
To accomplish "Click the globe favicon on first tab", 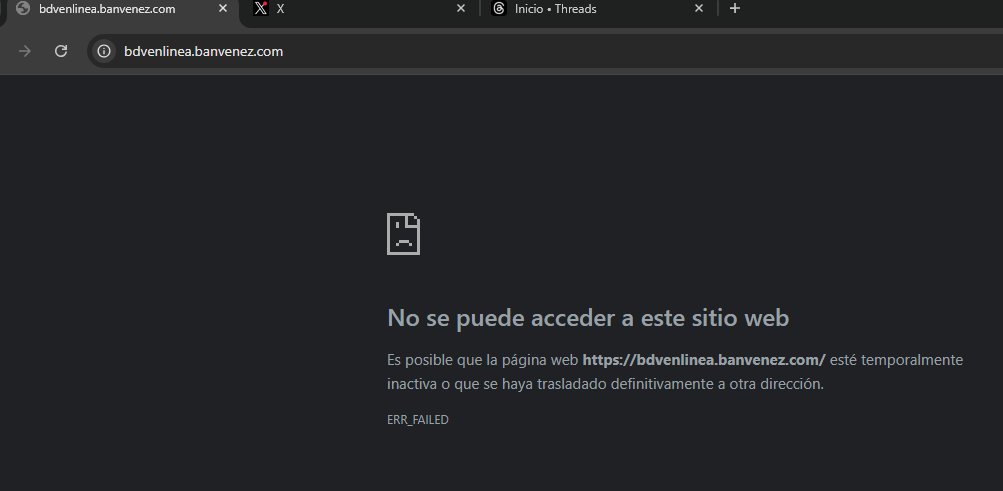I will (x=23, y=9).
